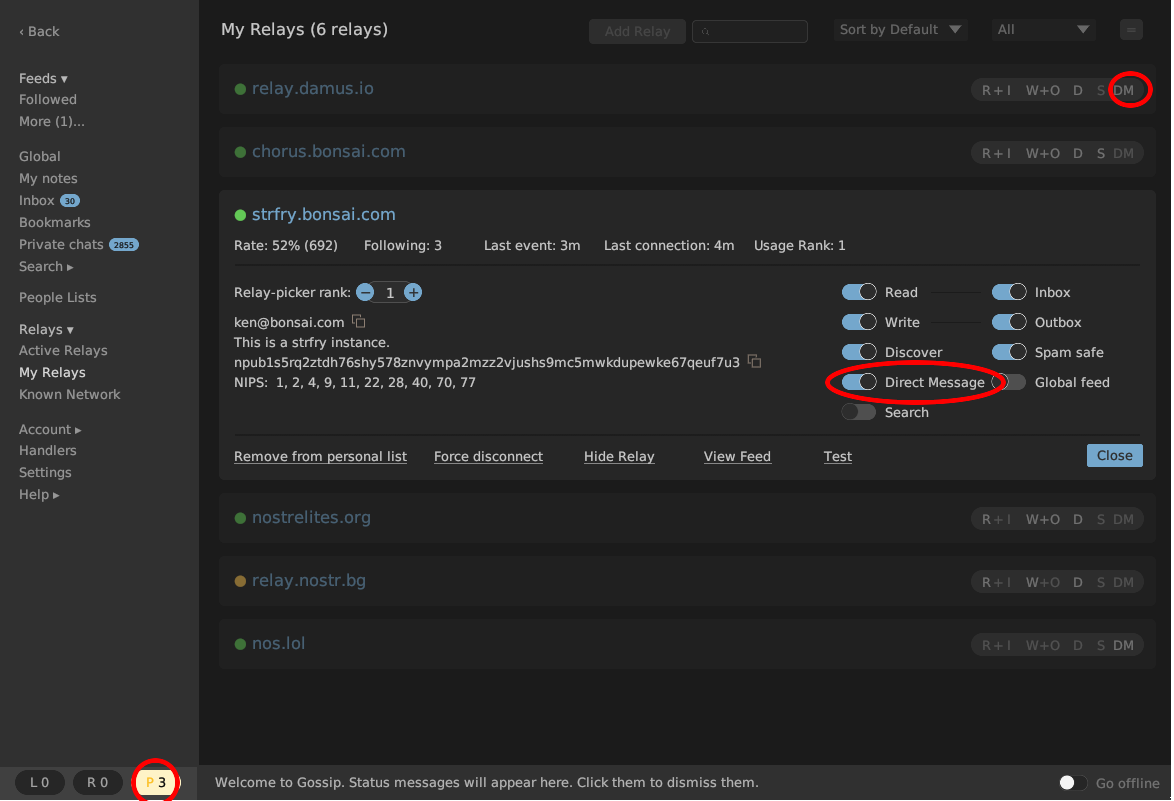The image size is (1174, 801).
Task: Toggle W+O usage on relay.damus.io row
Action: point(1042,90)
